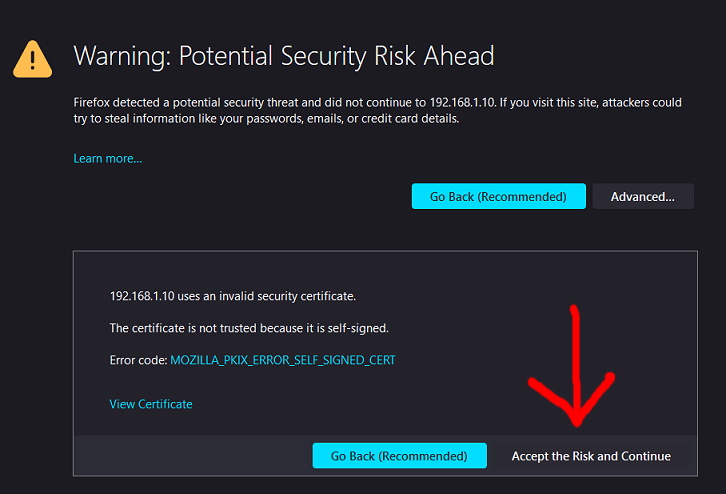Click the "Learn more…" link
Screen dimensions: 726x494
click(107, 158)
